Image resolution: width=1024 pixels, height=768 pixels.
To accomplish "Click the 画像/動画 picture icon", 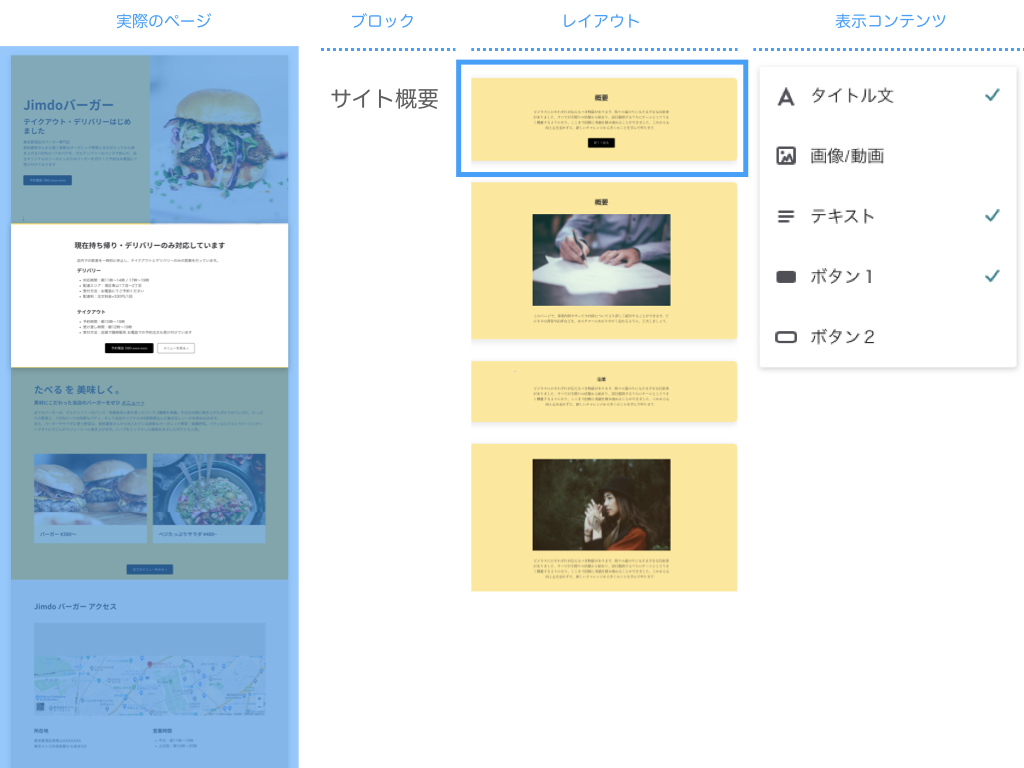I will (x=786, y=156).
